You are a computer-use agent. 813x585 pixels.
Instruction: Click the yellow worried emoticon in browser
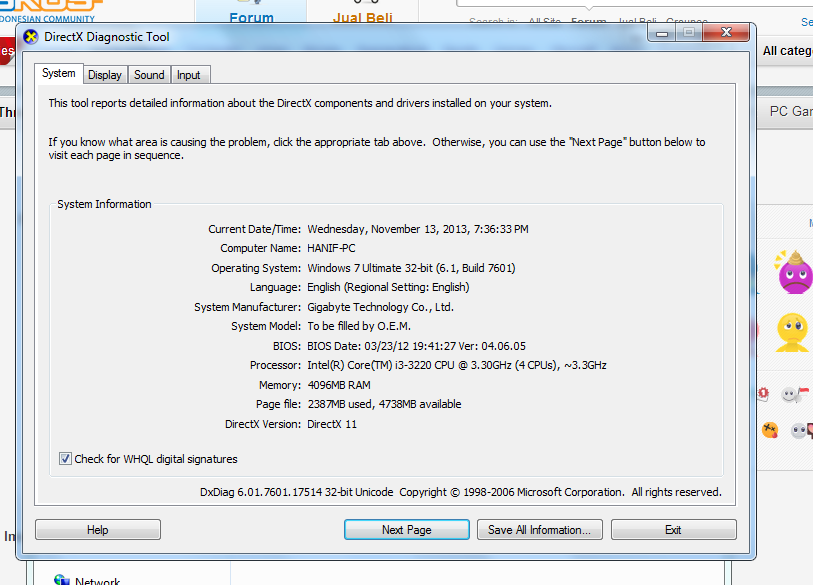point(792,332)
